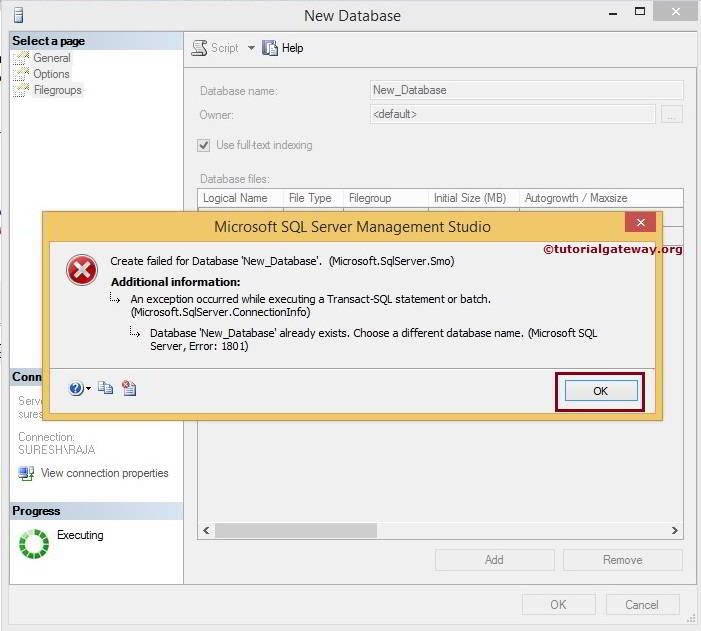The image size is (701, 631).
Task: Click the File Type column header
Action: [313, 198]
